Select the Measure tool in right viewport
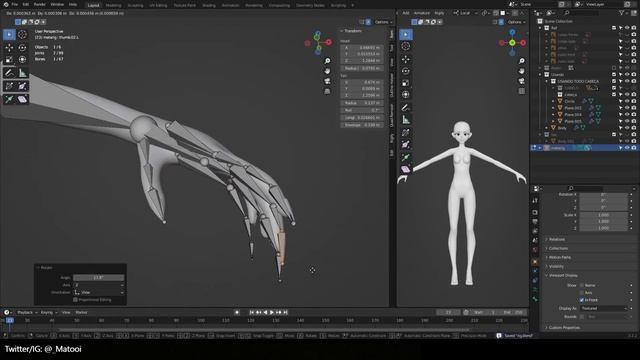This screenshot has height=360, width=640. coord(406,120)
